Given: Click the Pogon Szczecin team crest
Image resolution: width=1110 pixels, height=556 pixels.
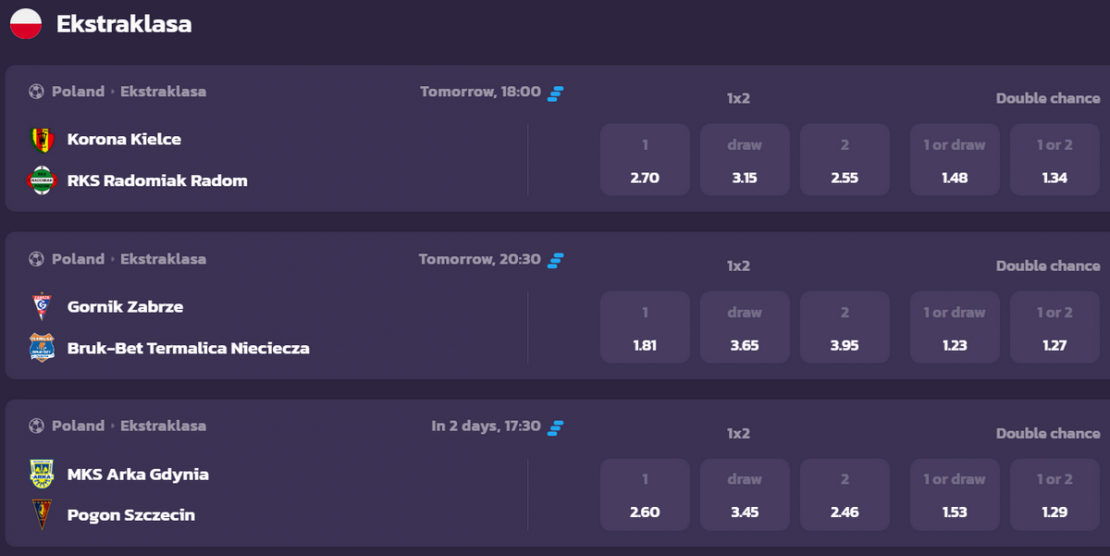Looking at the screenshot, I should pyautogui.click(x=42, y=515).
